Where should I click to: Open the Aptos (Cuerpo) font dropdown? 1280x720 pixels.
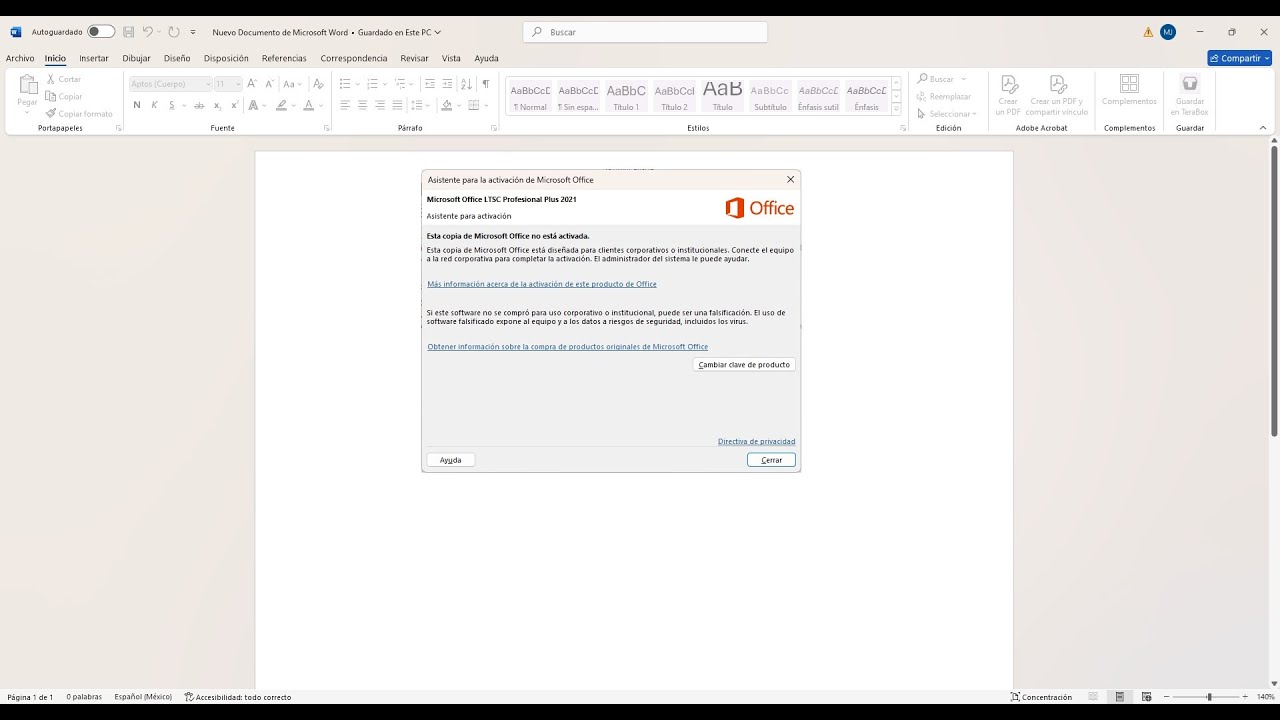click(x=208, y=84)
